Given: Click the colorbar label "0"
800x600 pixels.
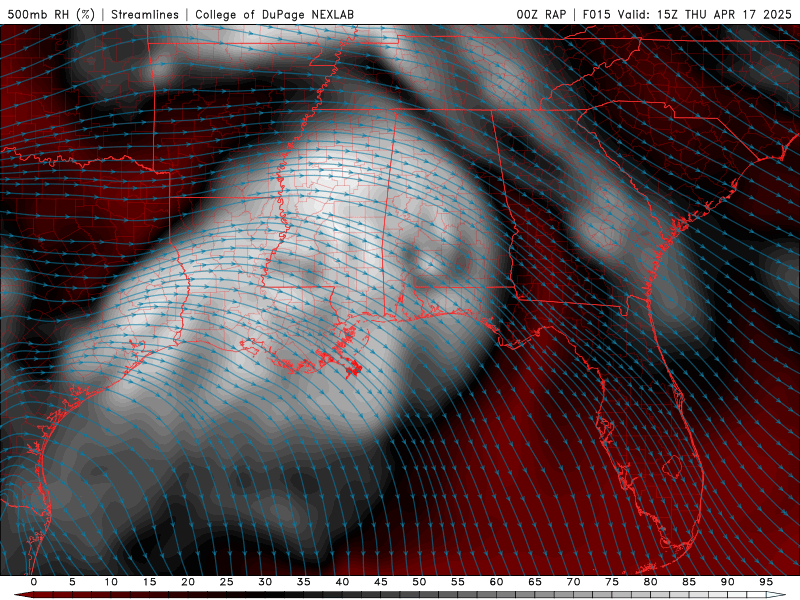Looking at the screenshot, I should coord(34,582).
